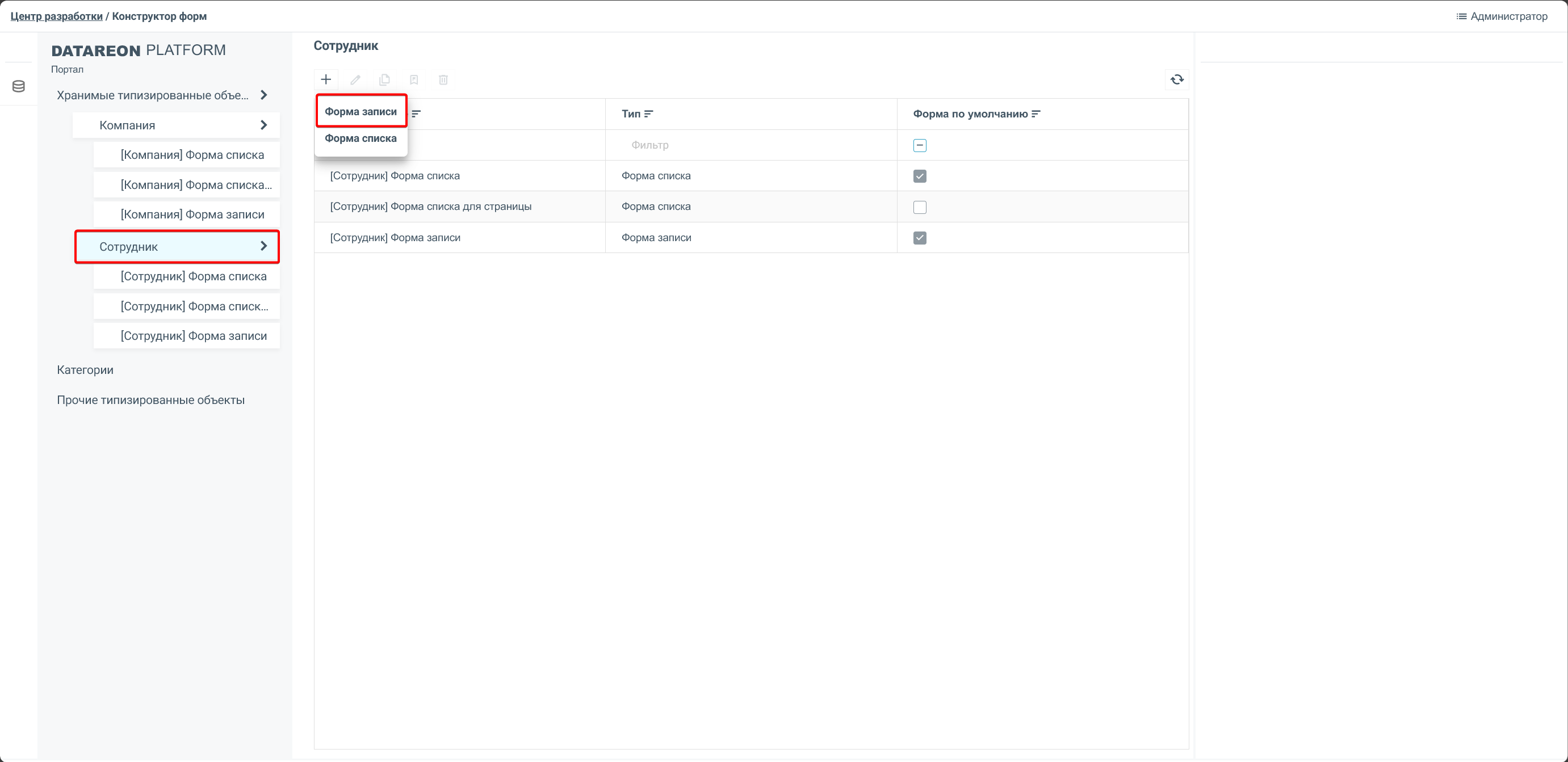Screen dimensions: 1568x762
Task: Click the copy form toolbar icon
Action: (x=384, y=79)
